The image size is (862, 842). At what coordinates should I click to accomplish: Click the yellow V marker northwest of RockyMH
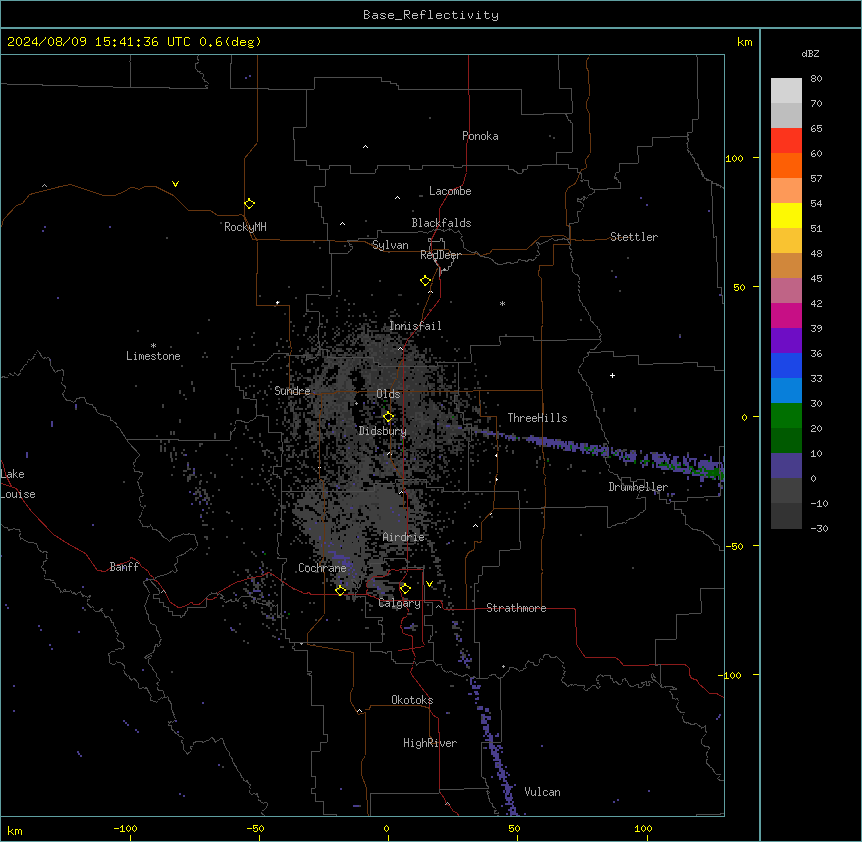(x=175, y=184)
